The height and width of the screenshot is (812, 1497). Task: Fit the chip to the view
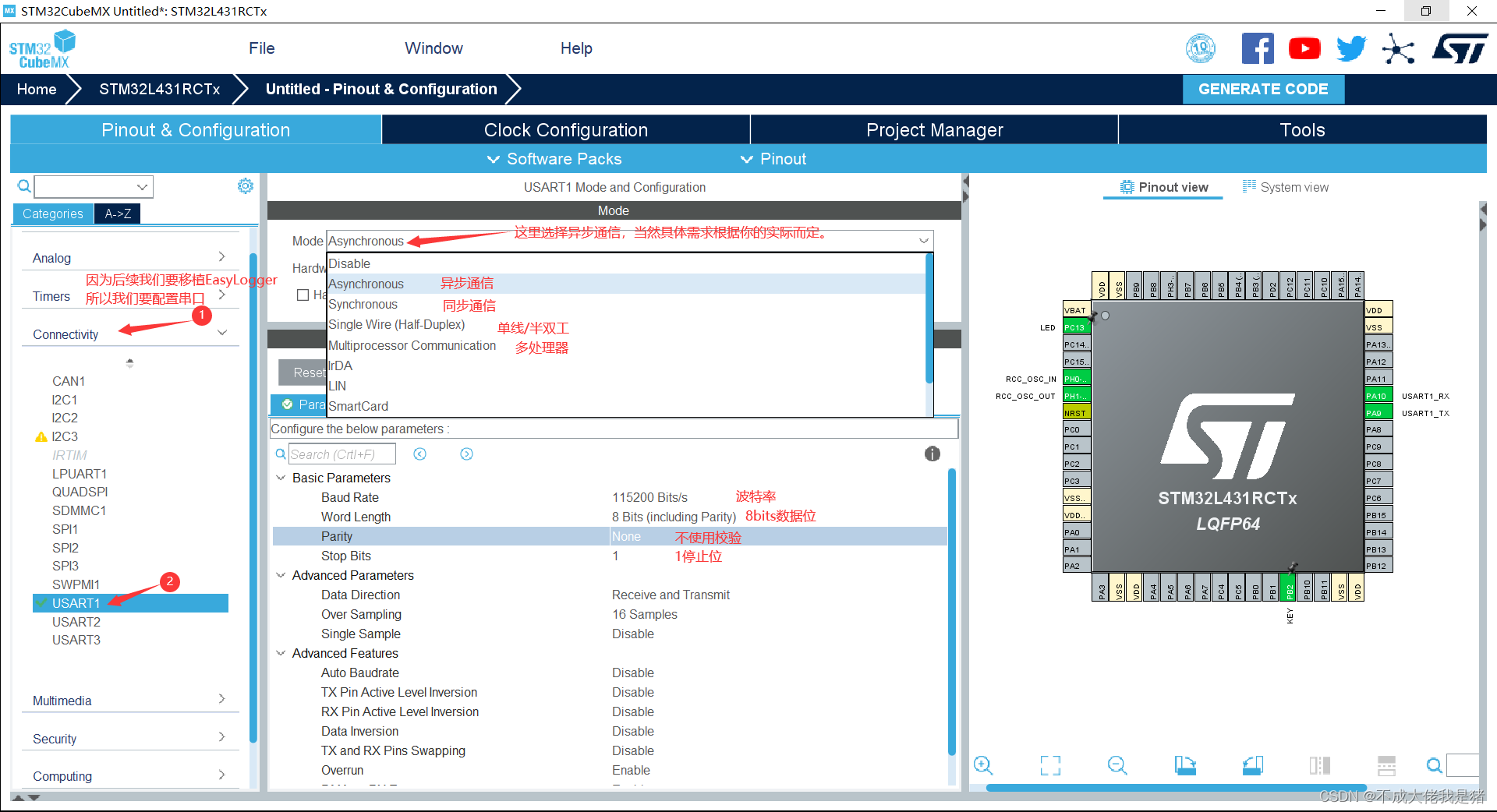click(1050, 765)
